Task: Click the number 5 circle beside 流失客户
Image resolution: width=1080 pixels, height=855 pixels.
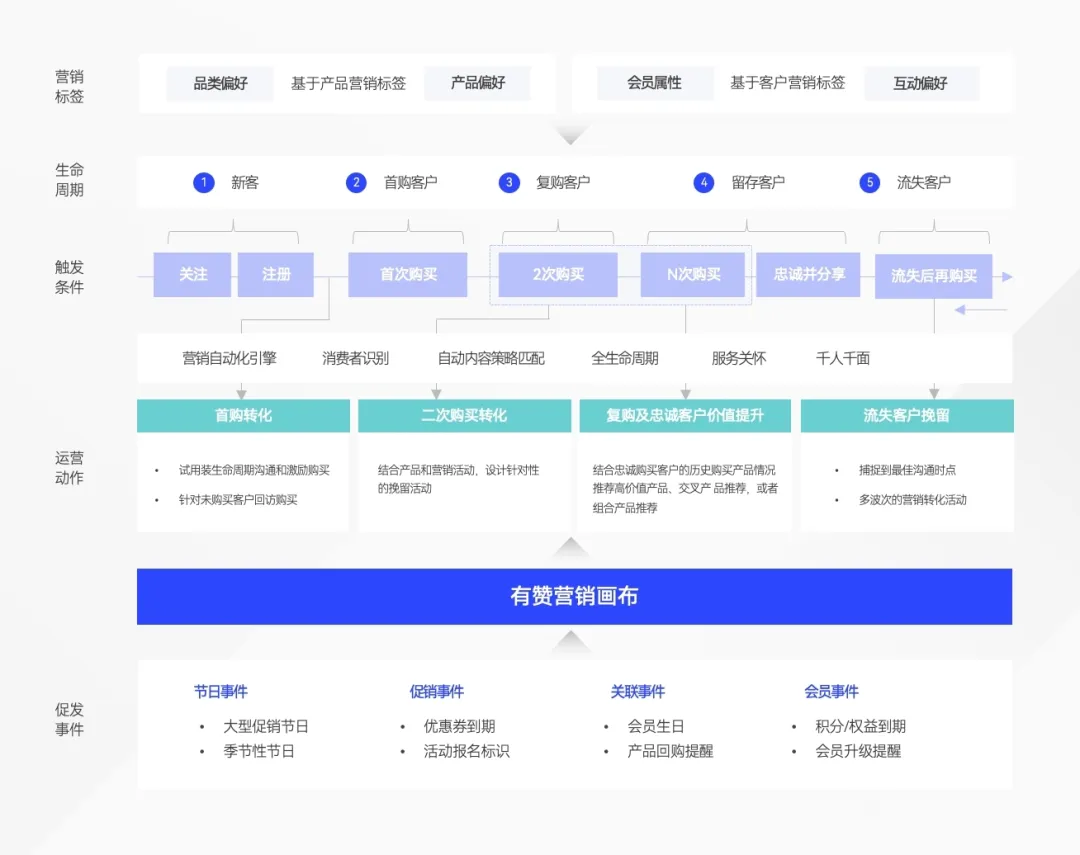Action: tap(870, 183)
